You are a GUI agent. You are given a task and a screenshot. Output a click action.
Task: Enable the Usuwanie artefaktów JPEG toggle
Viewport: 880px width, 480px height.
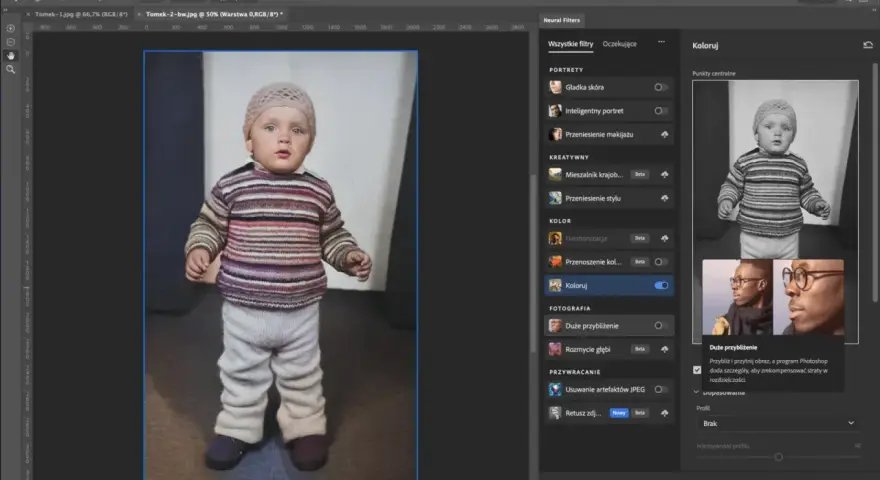[661, 389]
